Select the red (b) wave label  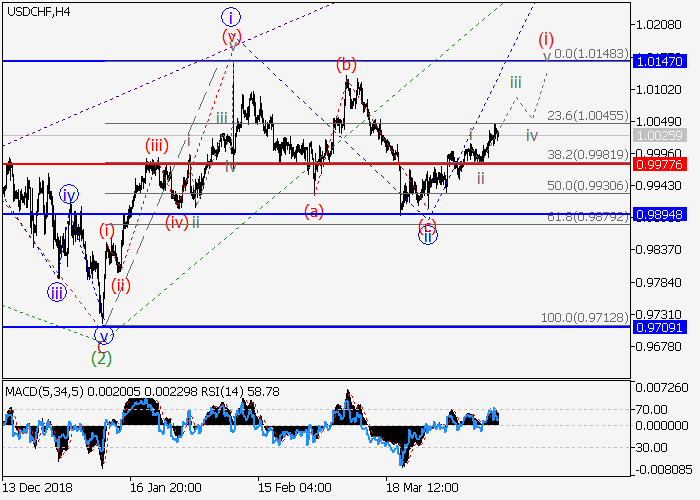tap(346, 65)
